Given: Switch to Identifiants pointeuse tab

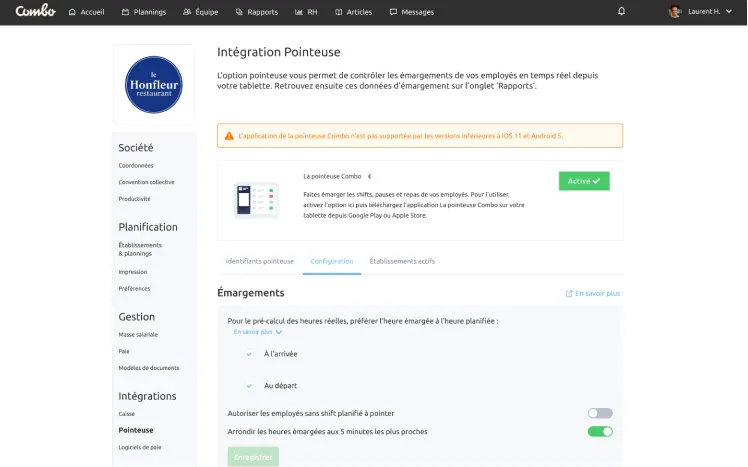Looking at the screenshot, I should click(x=260, y=261).
